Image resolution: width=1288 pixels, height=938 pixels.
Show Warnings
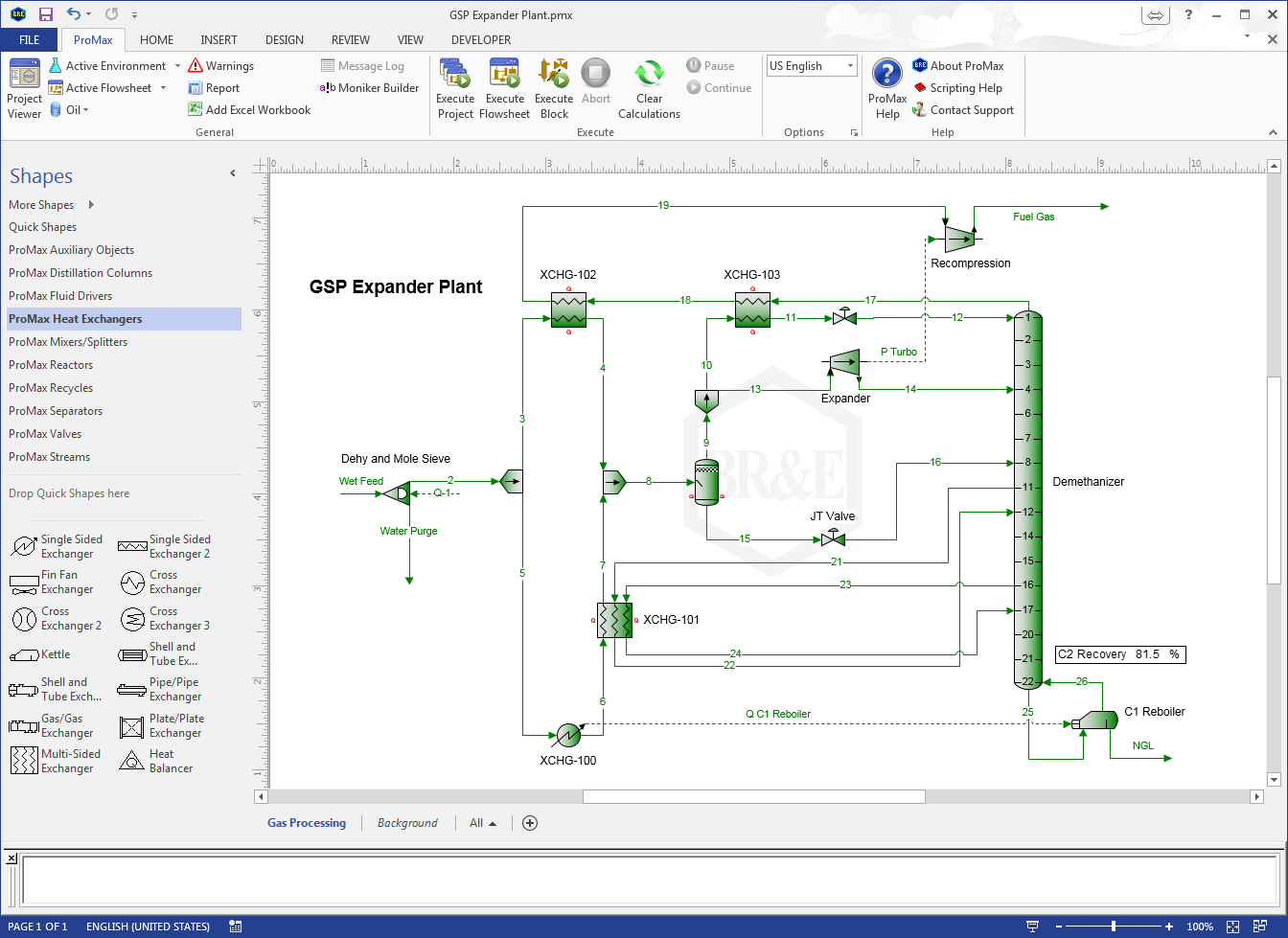coord(220,66)
